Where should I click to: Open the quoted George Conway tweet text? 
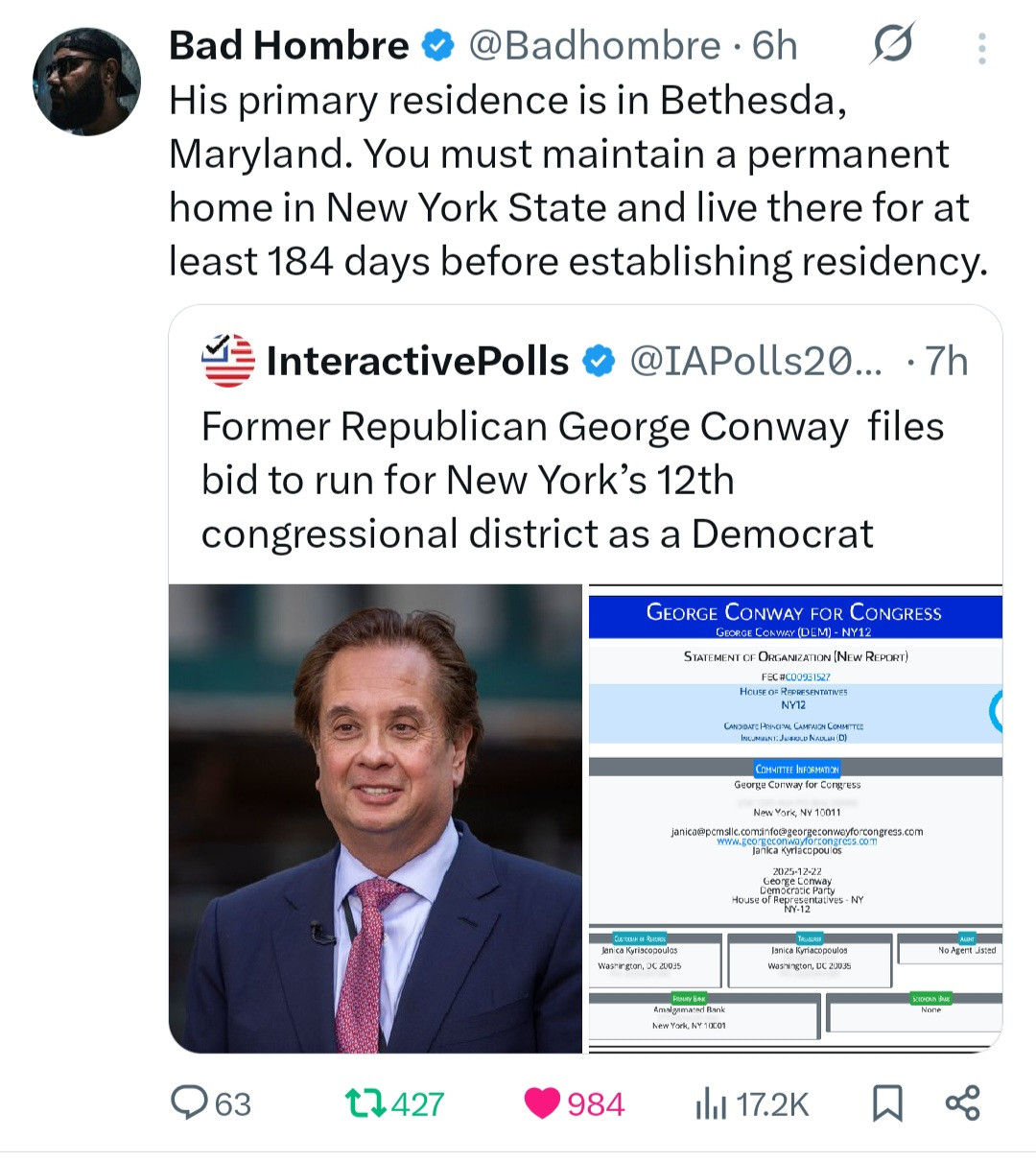[572, 480]
